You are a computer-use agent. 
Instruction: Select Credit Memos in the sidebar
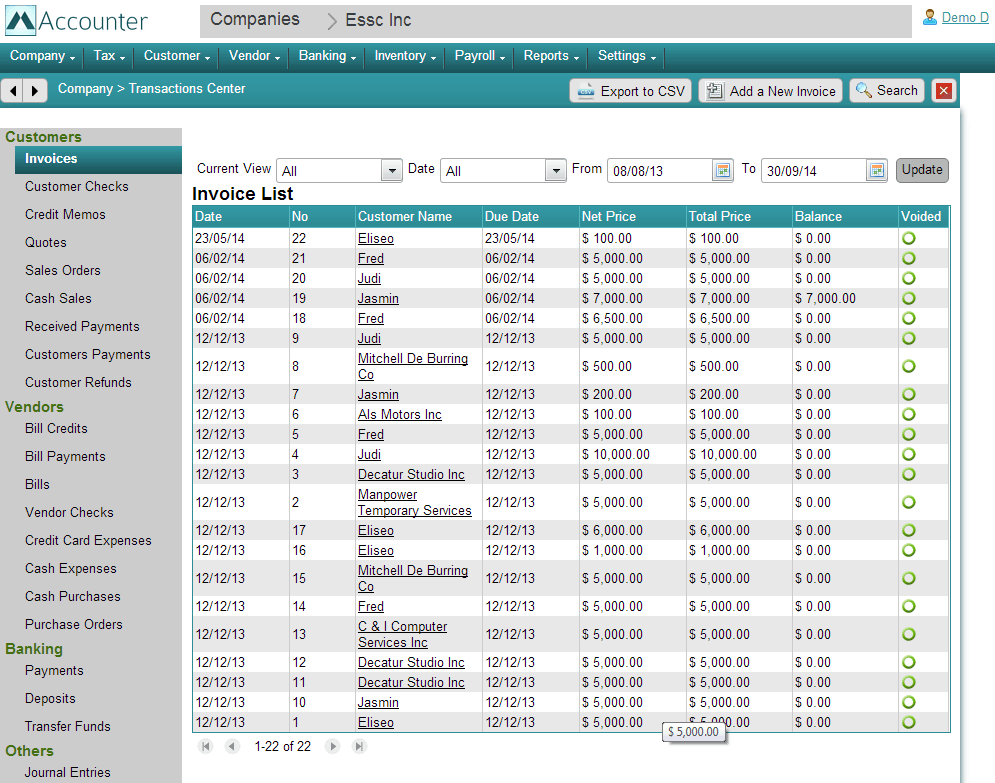click(x=65, y=214)
